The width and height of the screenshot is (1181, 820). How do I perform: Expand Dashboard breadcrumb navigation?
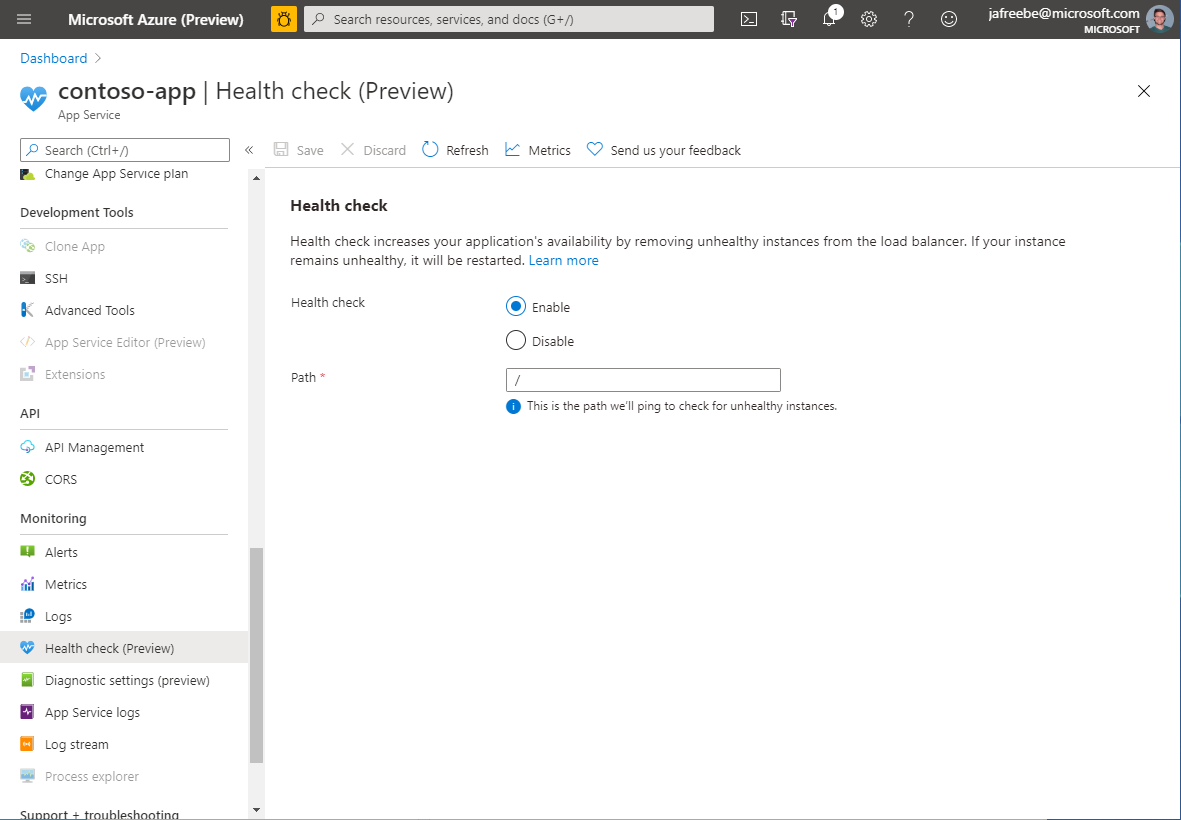(x=53, y=57)
